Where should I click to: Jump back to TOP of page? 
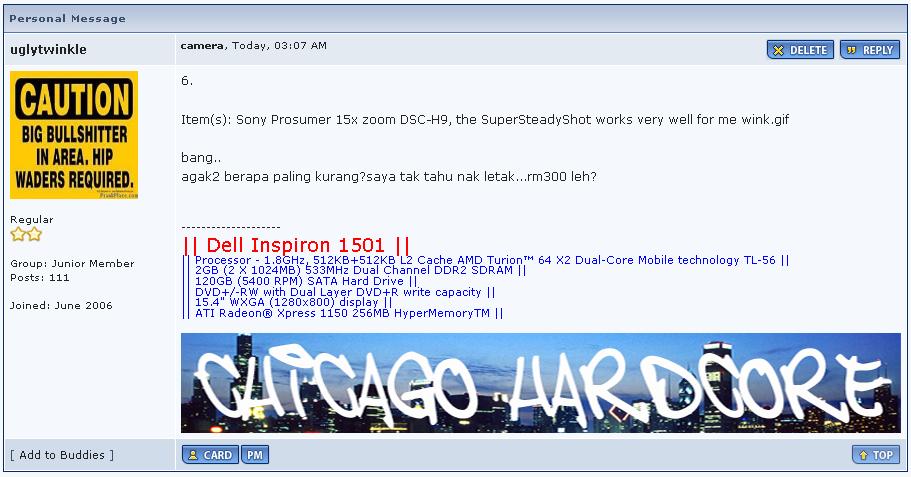pyautogui.click(x=876, y=455)
